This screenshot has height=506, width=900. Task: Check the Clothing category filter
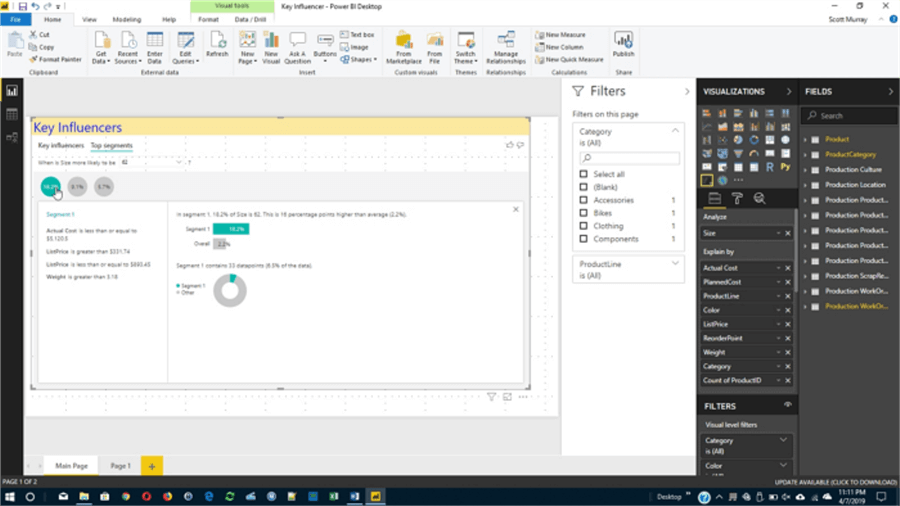(x=584, y=226)
